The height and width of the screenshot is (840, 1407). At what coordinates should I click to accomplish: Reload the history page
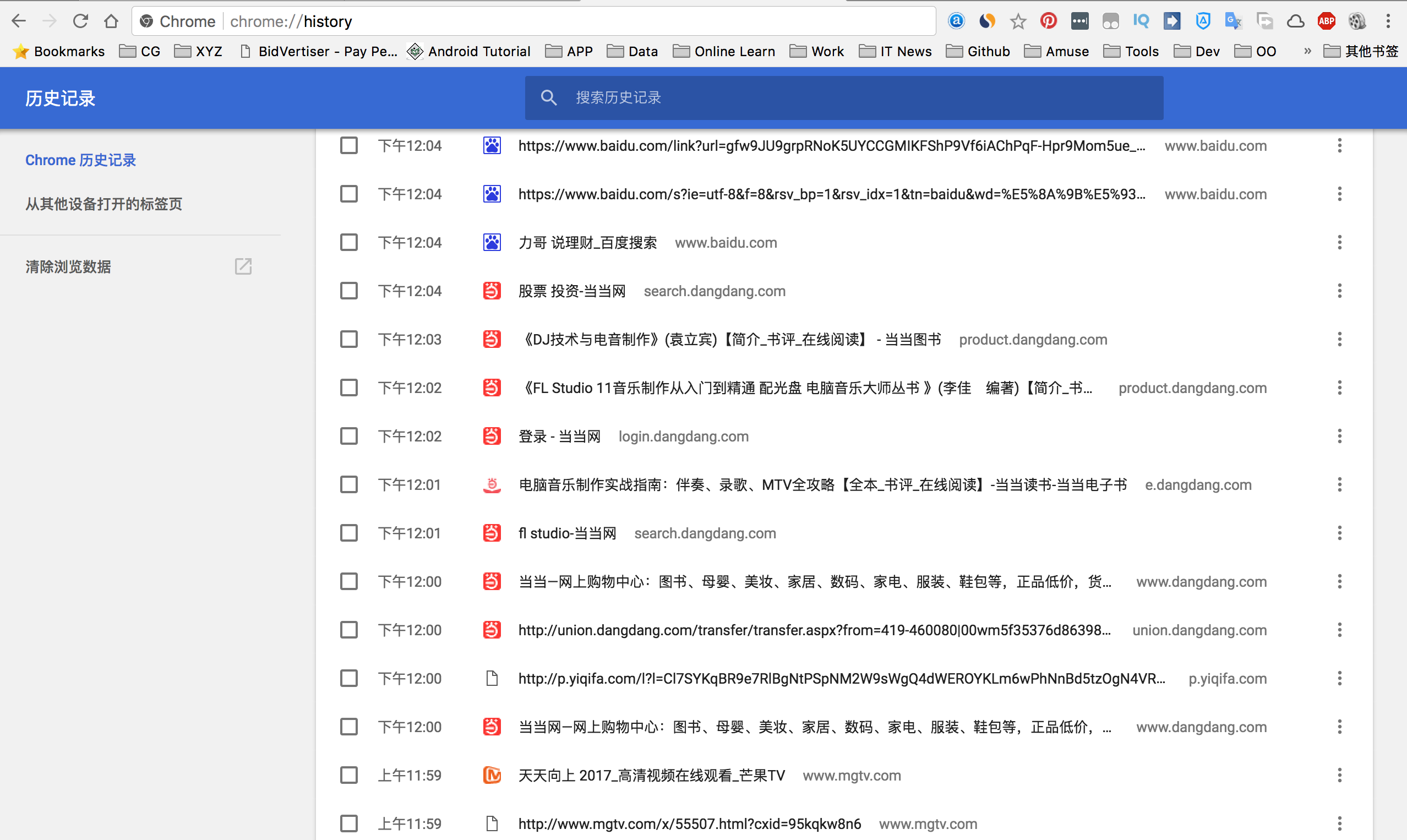[80, 21]
